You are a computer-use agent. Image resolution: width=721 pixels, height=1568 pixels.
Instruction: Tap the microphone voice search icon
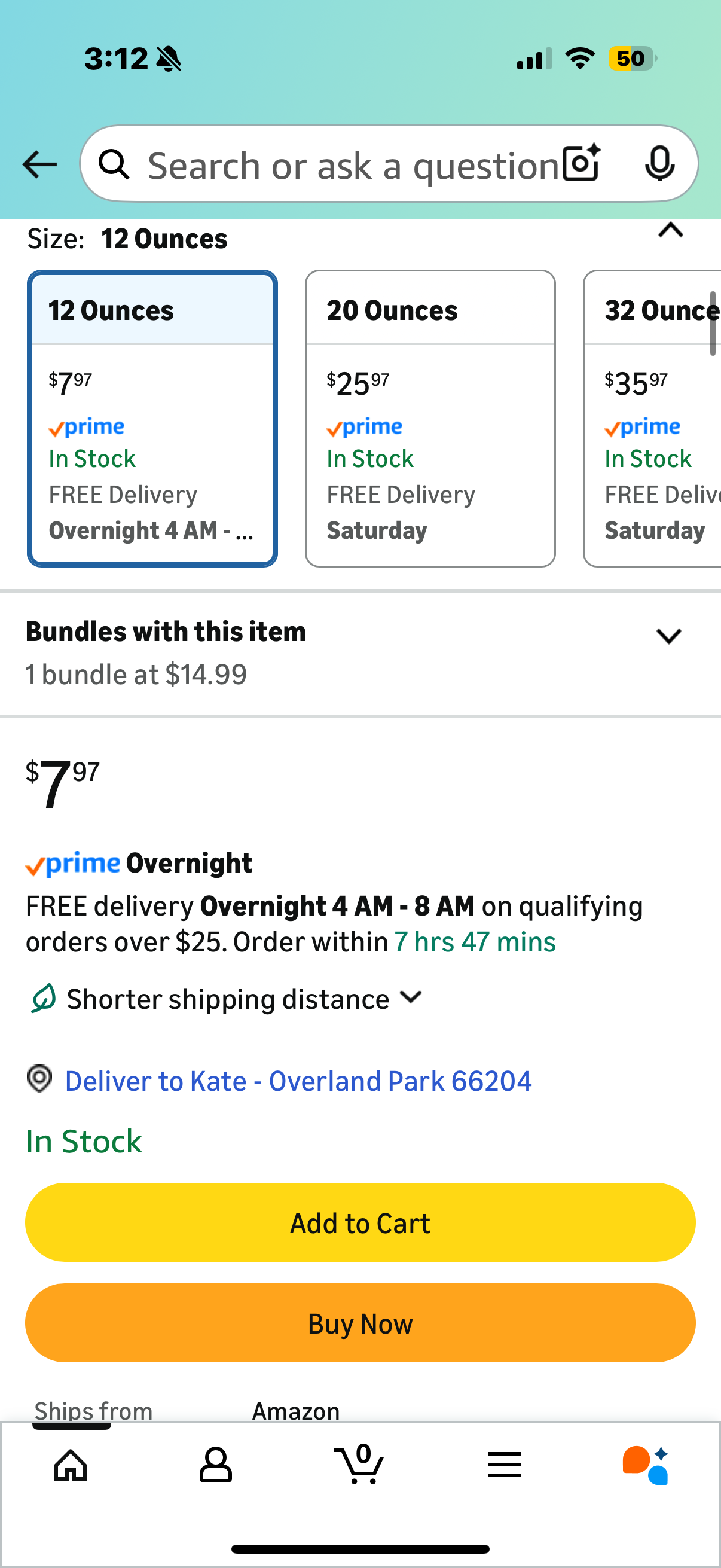[659, 163]
